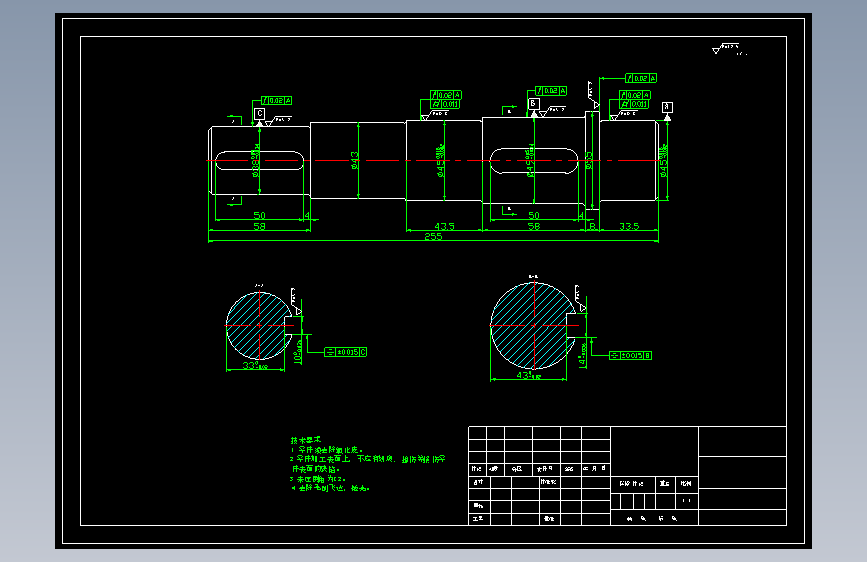Select the technical requirements heading 技术要求
This screenshot has height=562, width=867.
pyautogui.click(x=306, y=440)
